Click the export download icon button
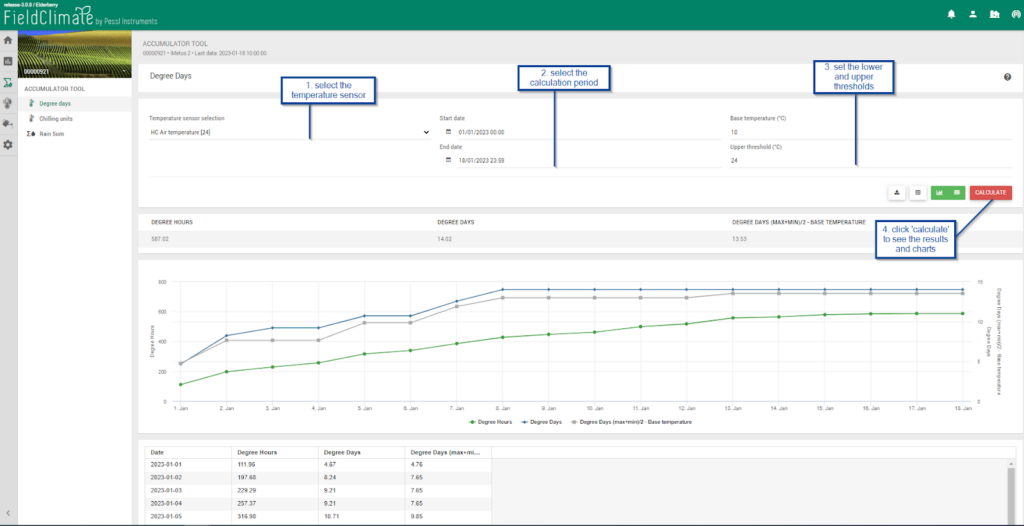Viewport: 1024px width, 526px height. (897, 193)
